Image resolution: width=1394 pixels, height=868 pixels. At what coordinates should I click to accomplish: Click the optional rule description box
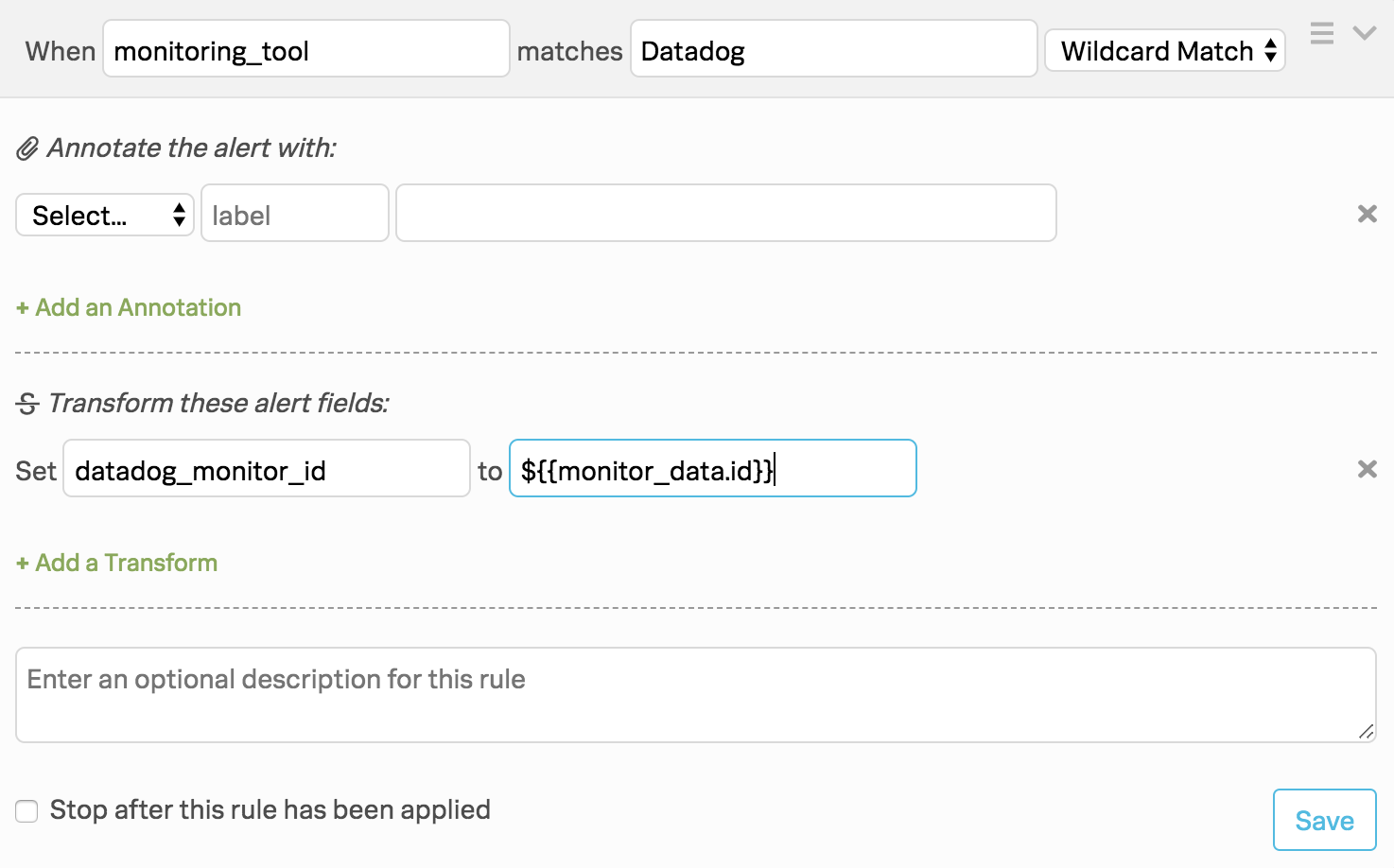point(695,694)
